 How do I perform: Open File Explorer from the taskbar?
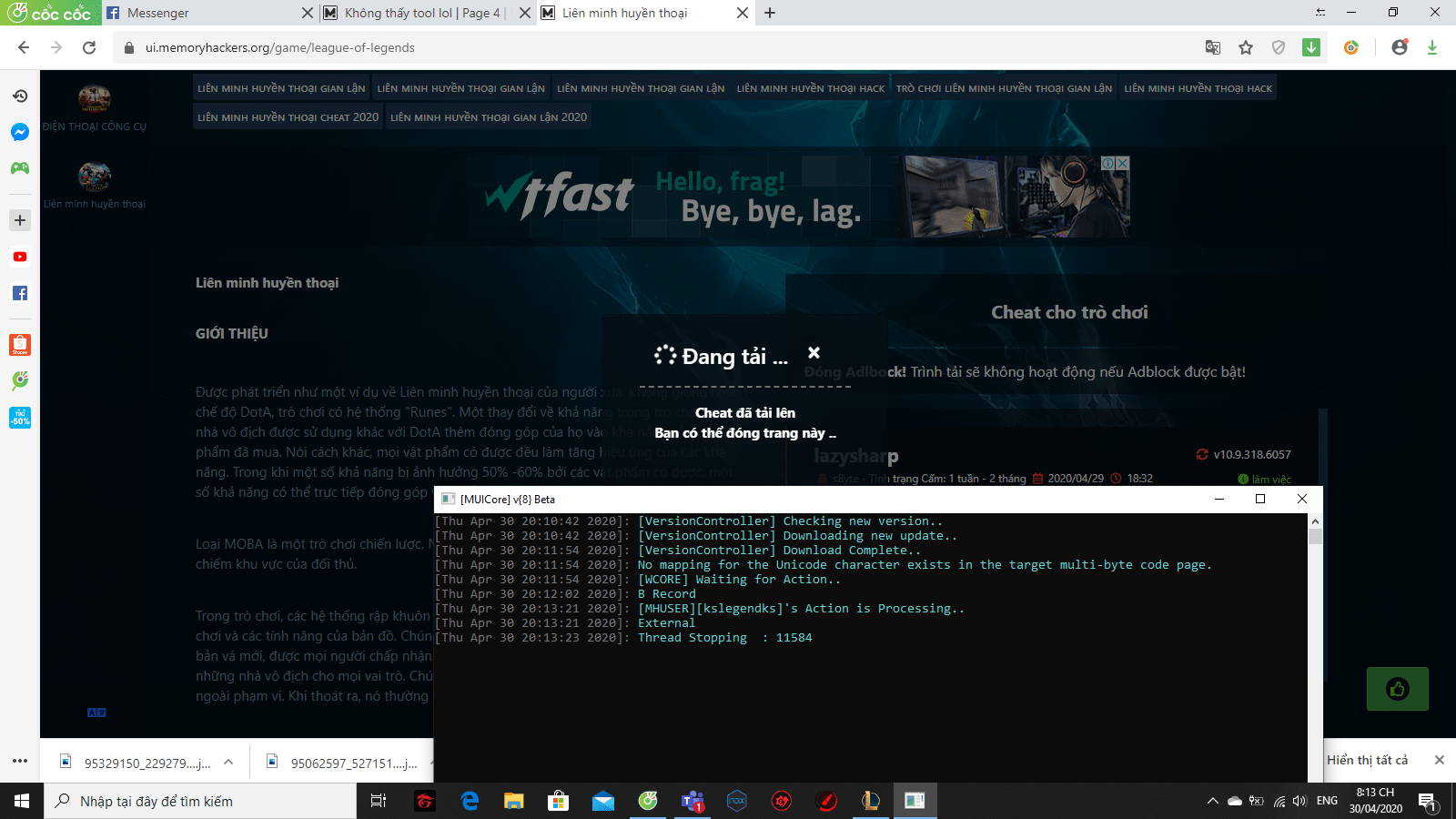pyautogui.click(x=514, y=801)
